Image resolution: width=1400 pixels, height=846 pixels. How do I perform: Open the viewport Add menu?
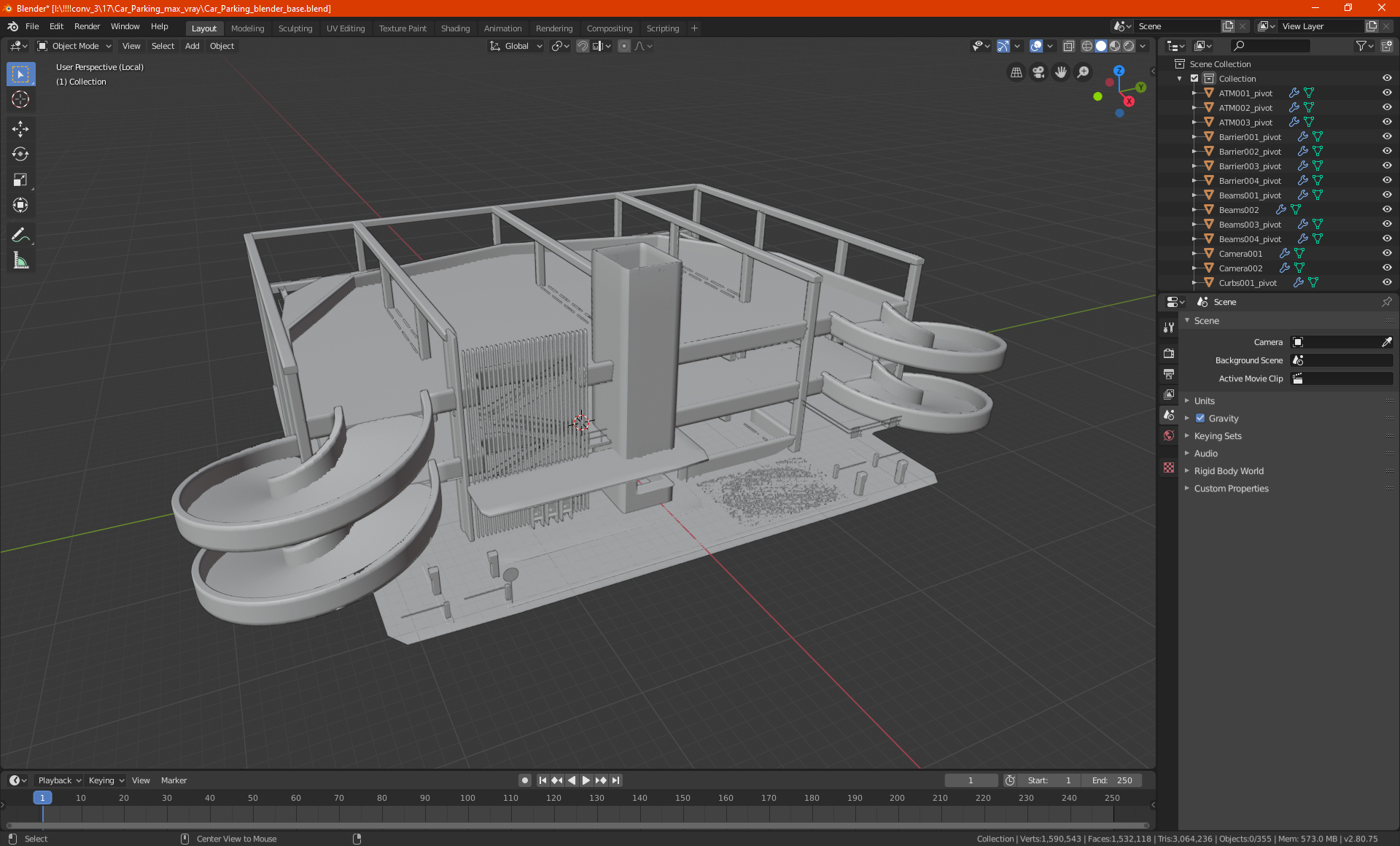point(192,46)
